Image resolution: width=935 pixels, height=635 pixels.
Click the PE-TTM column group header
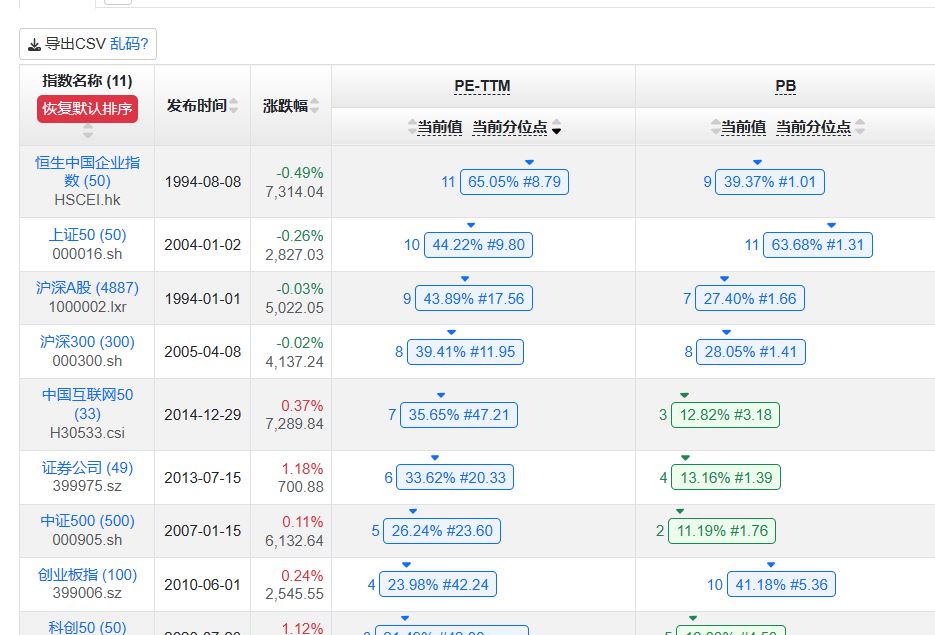pos(482,86)
